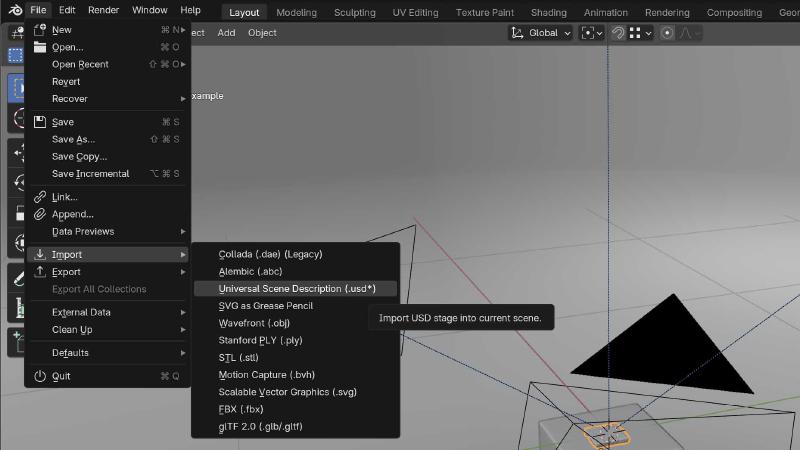Open the Help menu
Screen dimensions: 800x450
pyautogui.click(x=190, y=10)
